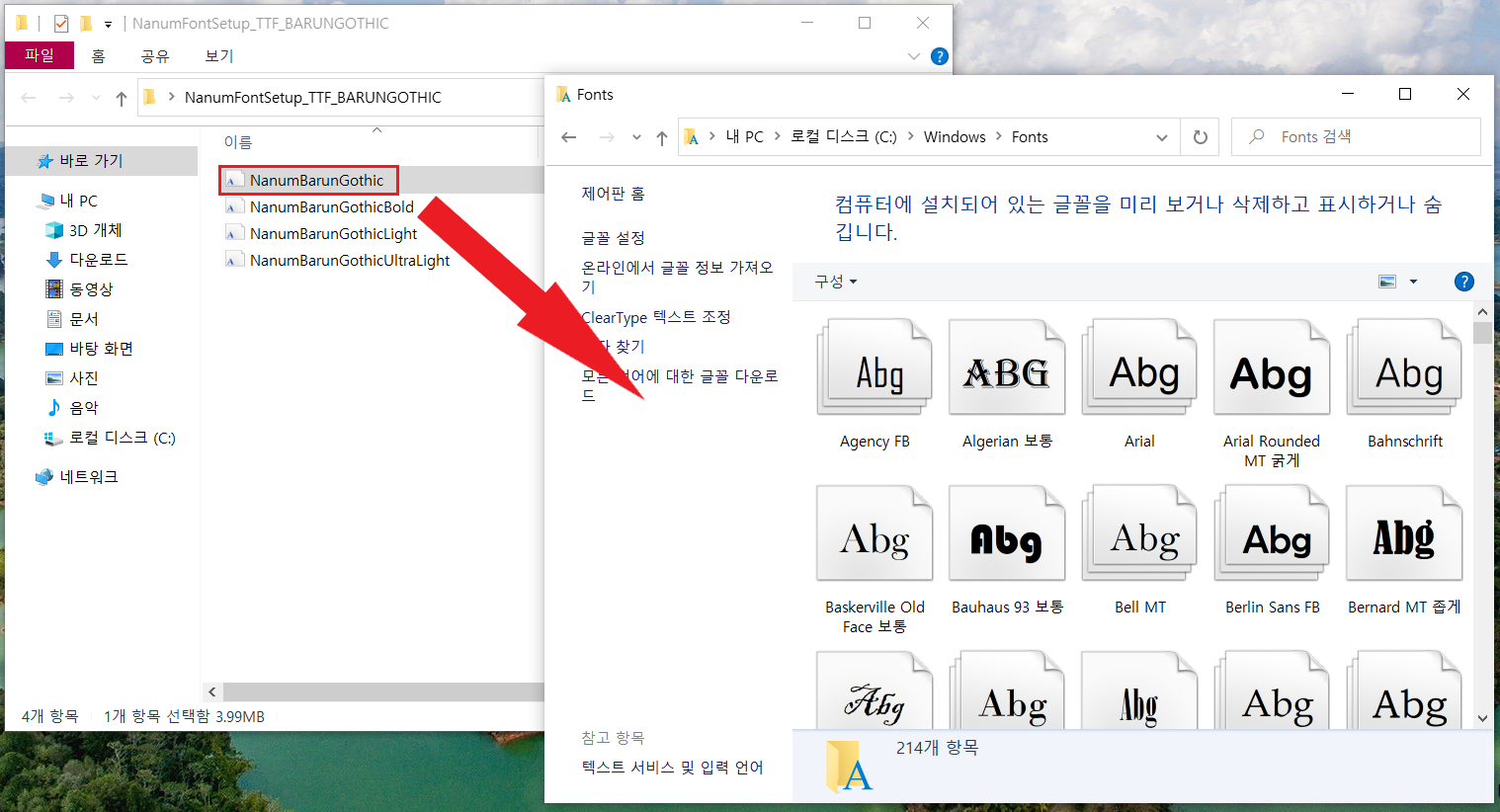Viewport: 1500px width, 812px height.
Task: Click 내 PC in Fonts address breadcrumb
Action: click(x=745, y=137)
